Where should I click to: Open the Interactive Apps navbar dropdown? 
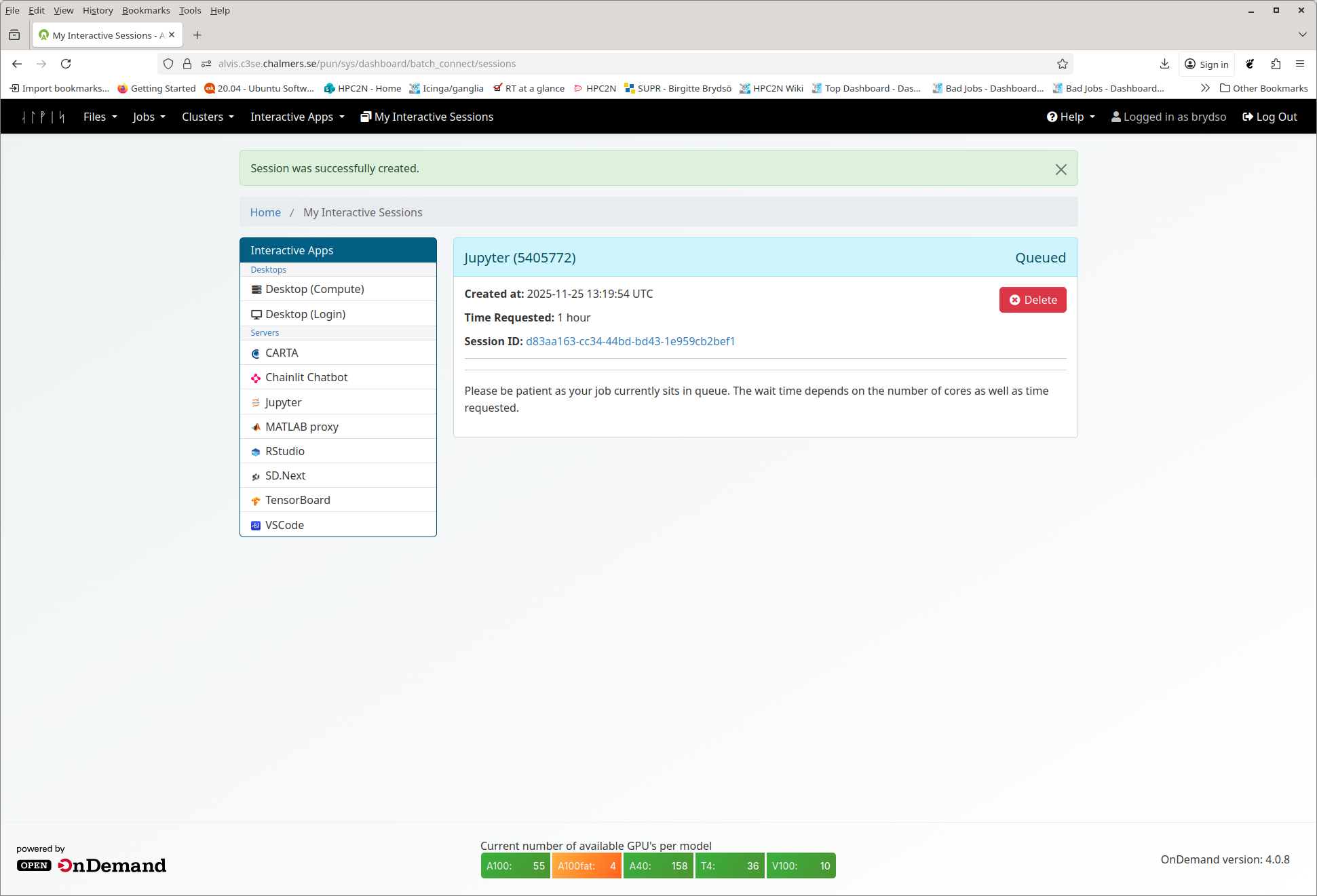tap(297, 117)
